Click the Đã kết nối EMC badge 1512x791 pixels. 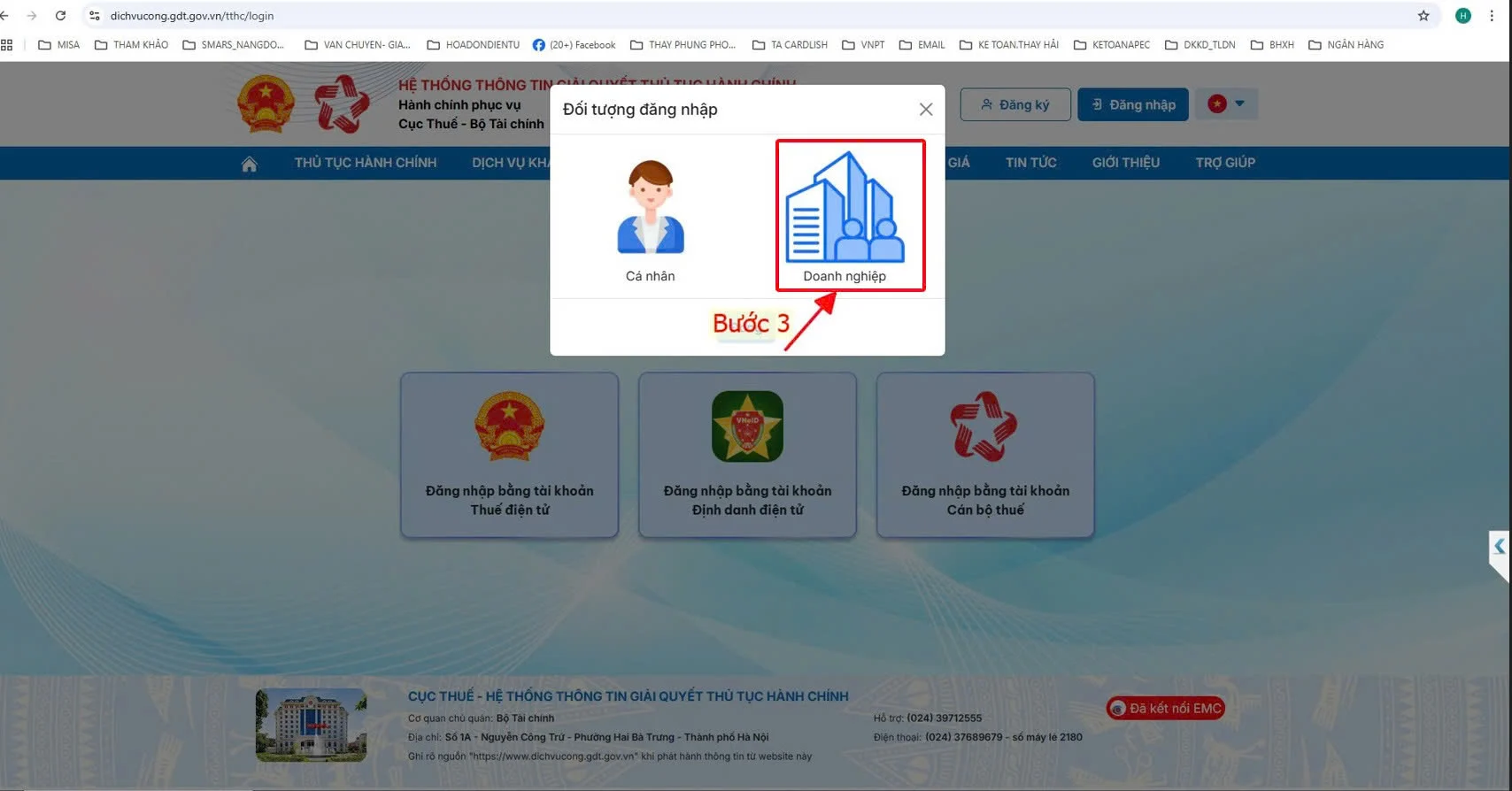pyautogui.click(x=1166, y=708)
